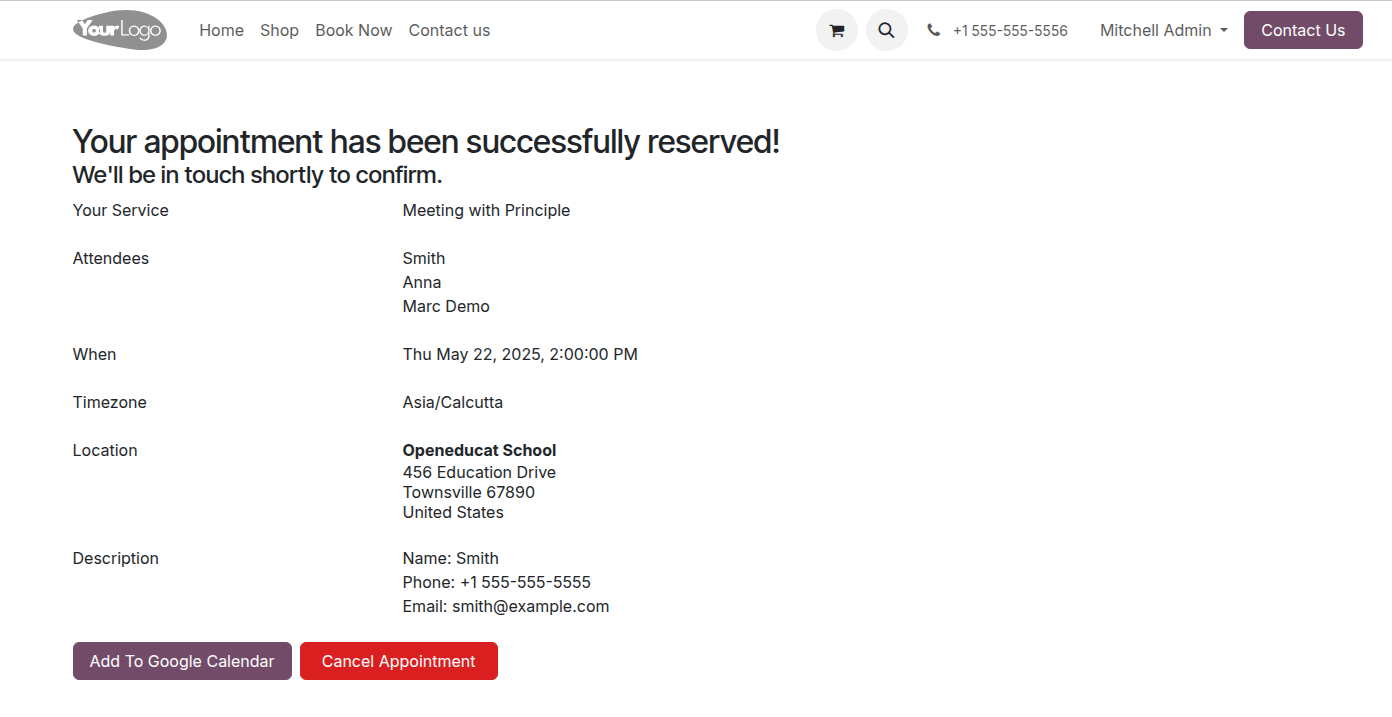This screenshot has width=1392, height=717.
Task: Open the shopping cart icon
Action: tap(837, 30)
